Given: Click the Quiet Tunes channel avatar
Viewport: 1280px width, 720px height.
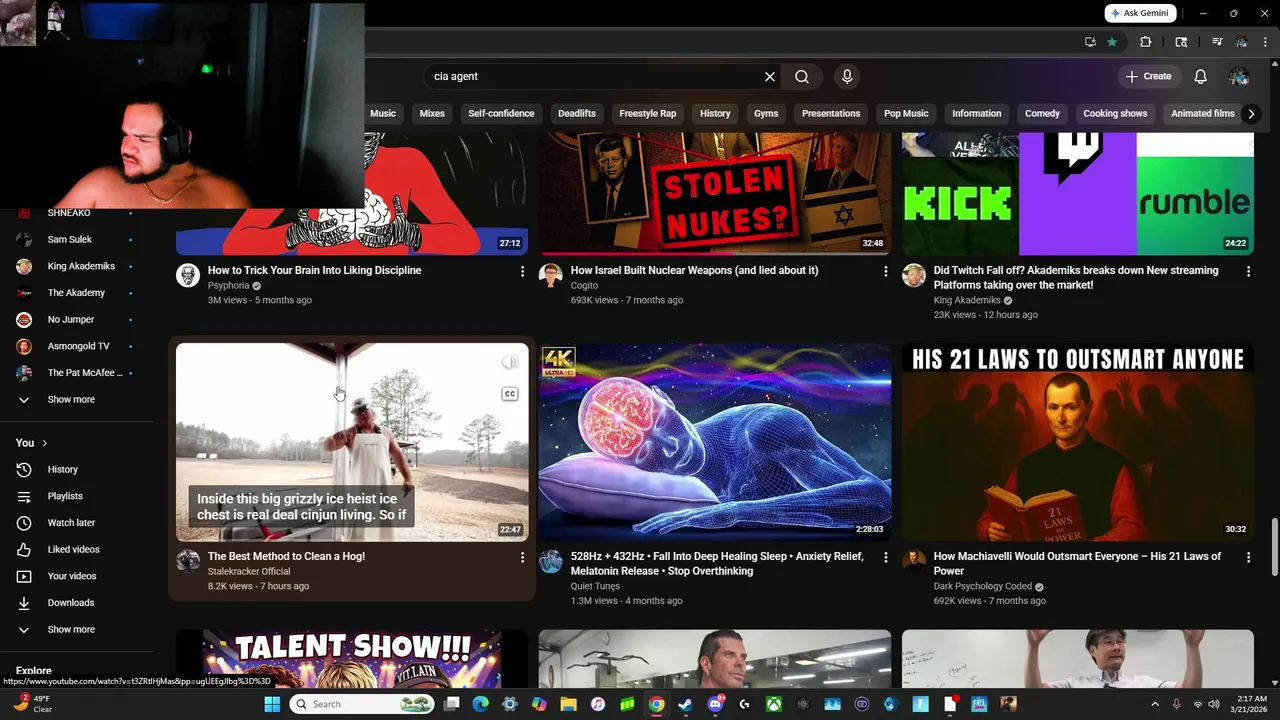Looking at the screenshot, I should (x=551, y=561).
